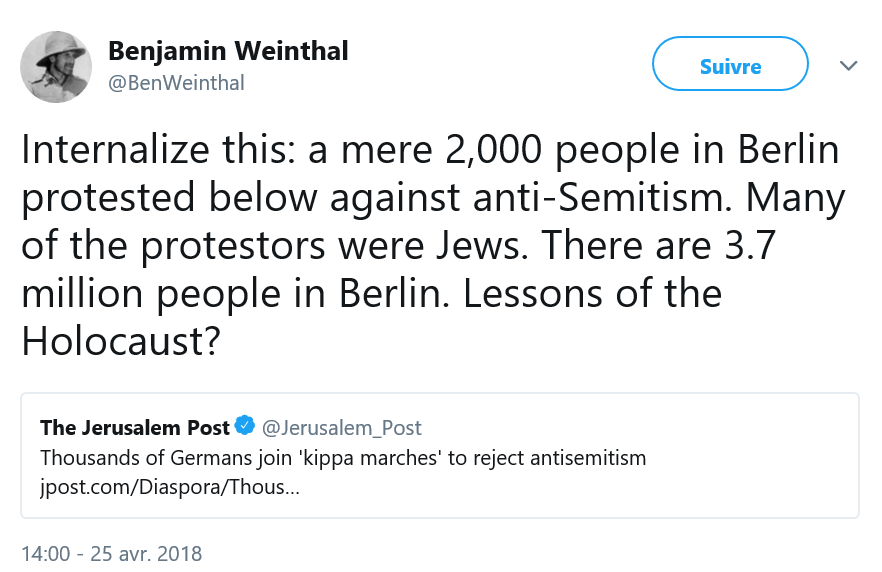Open the Benjamin Weinthal display name
The image size is (882, 572).
tap(228, 51)
